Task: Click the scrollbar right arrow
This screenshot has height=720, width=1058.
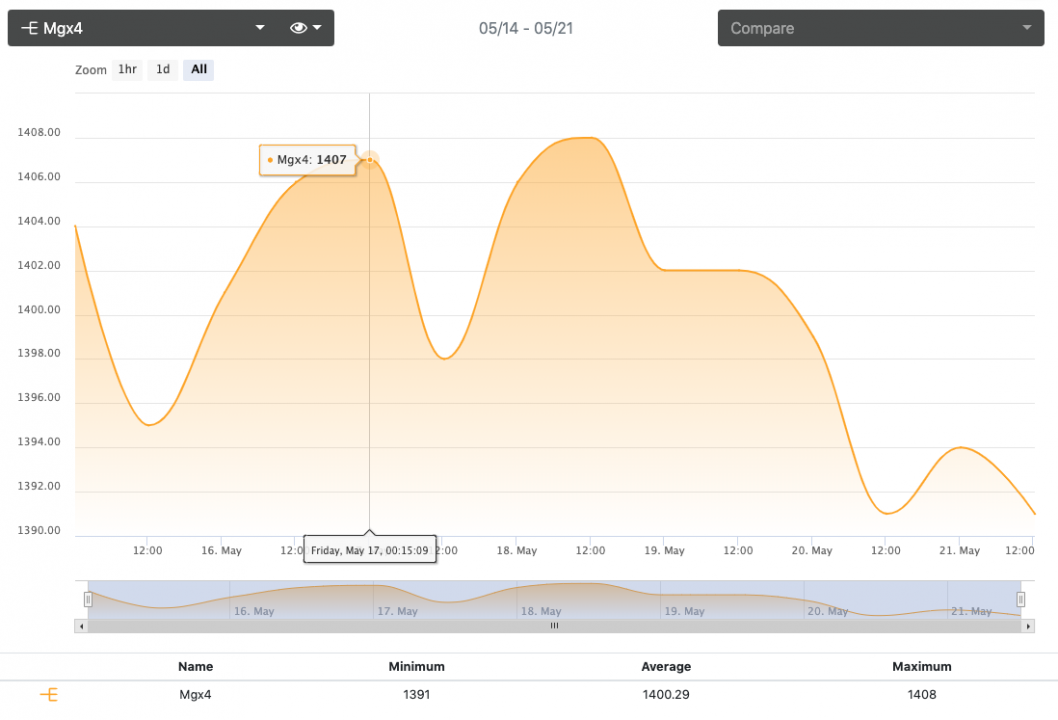Action: 1029,626
